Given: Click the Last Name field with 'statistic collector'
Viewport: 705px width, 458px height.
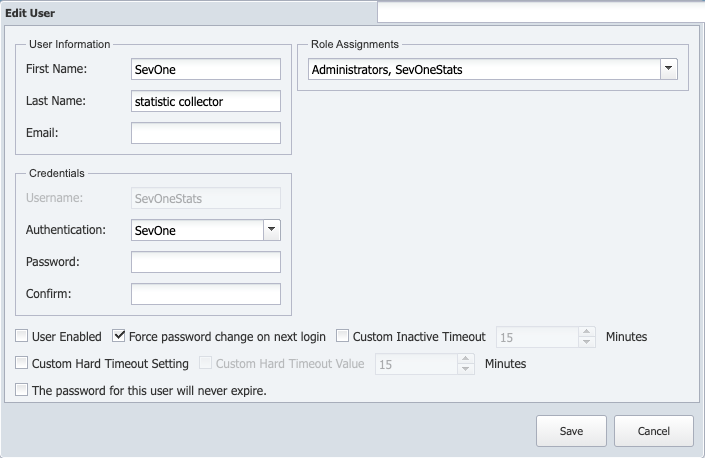Looking at the screenshot, I should [206, 101].
